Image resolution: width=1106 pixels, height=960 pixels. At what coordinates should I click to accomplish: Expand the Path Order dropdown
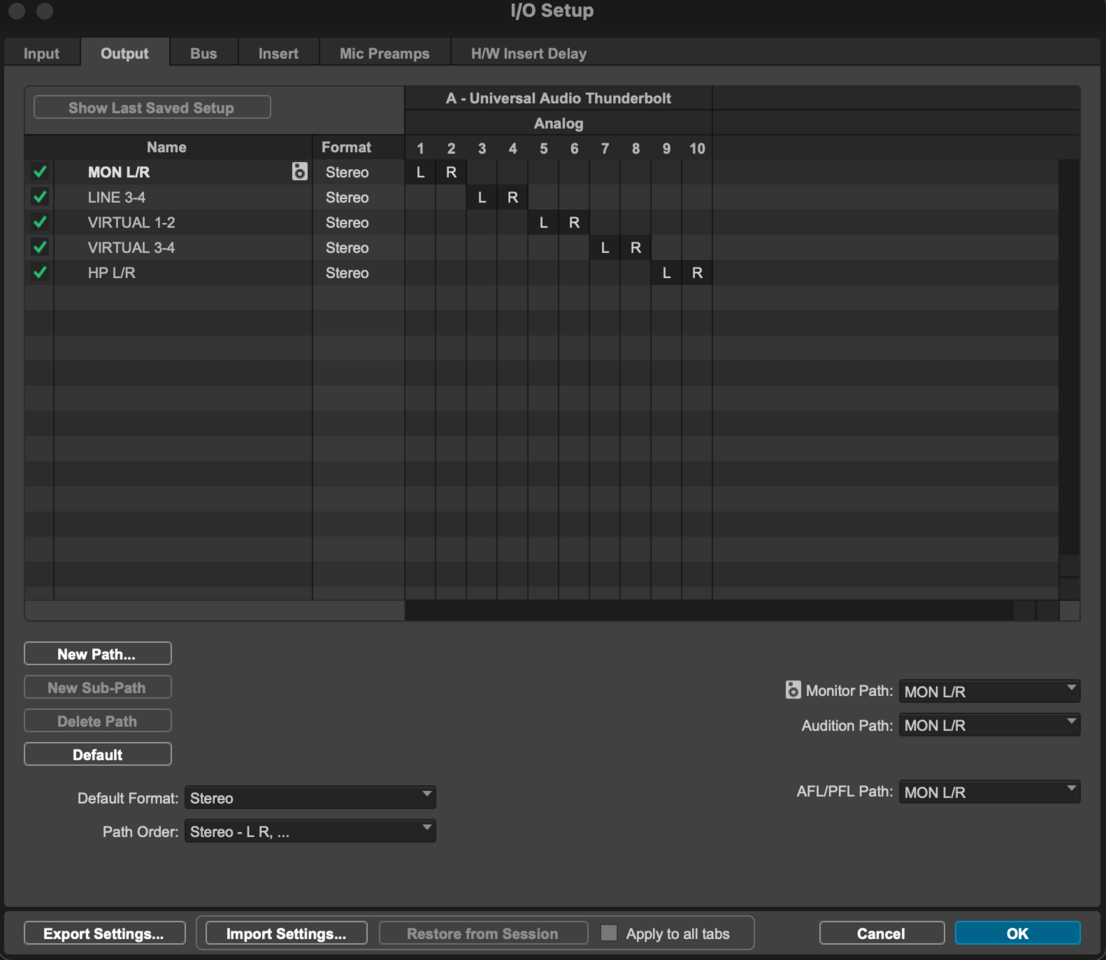(310, 831)
